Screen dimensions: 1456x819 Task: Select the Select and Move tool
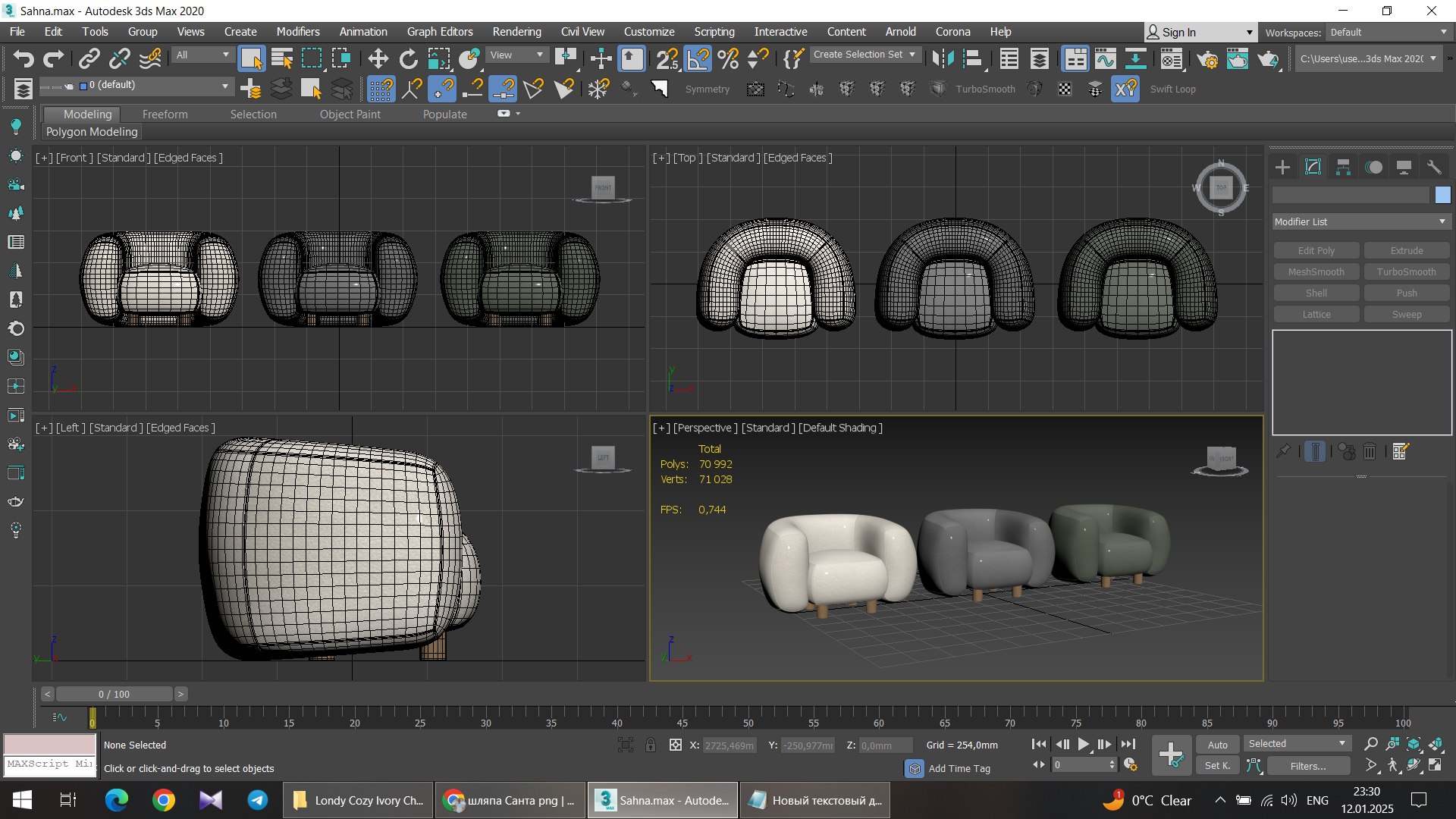pos(378,58)
